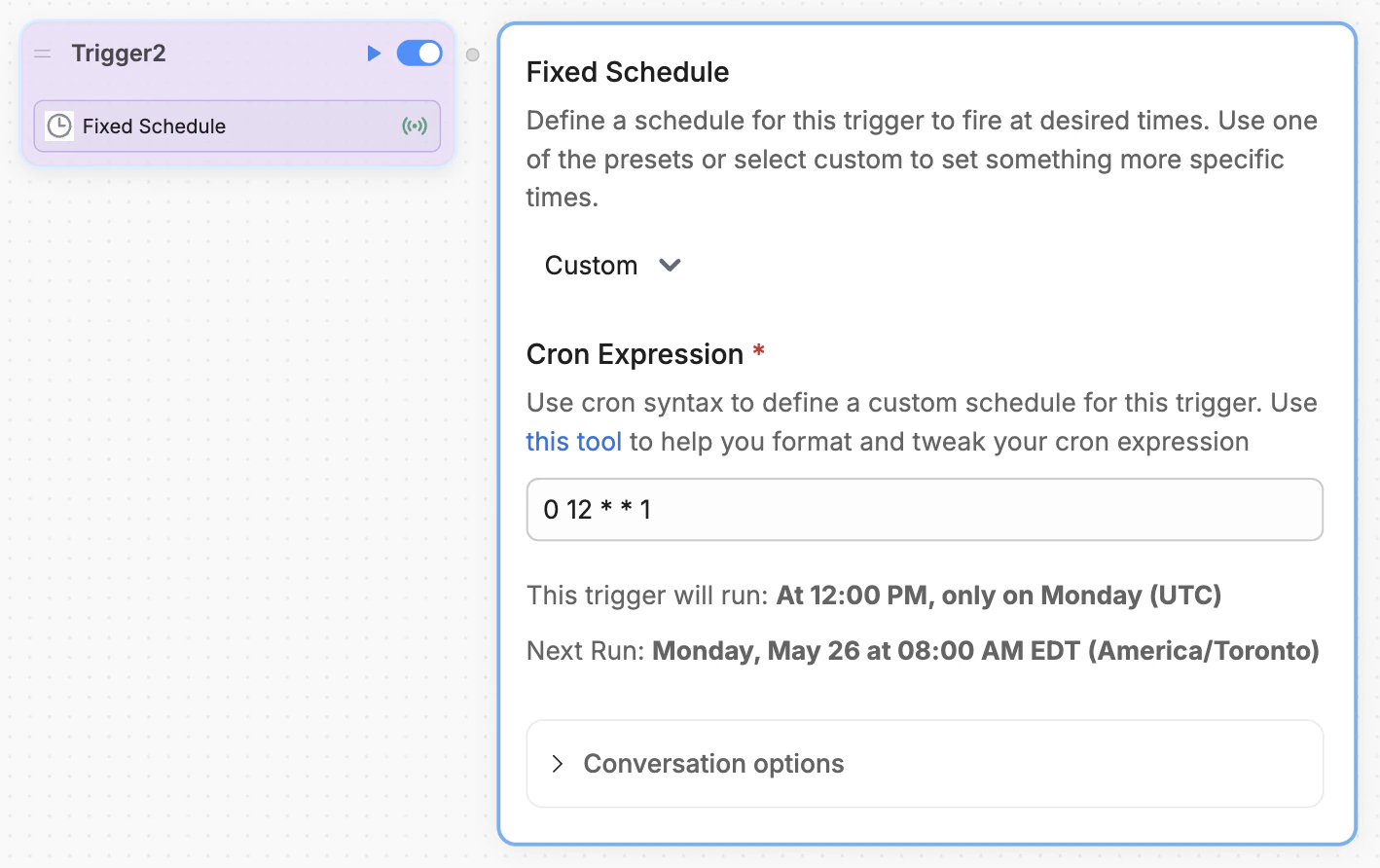Click the gray connection dot right of Trigger2
This screenshot has width=1380, height=868.
pos(472,55)
